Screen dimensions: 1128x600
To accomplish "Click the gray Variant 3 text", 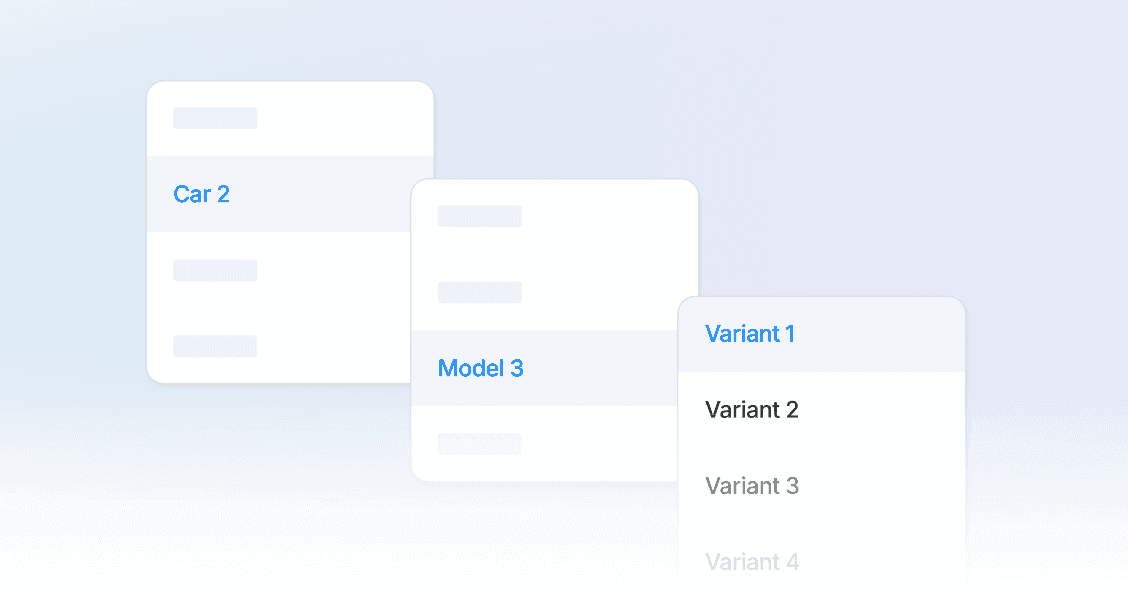I will [752, 486].
